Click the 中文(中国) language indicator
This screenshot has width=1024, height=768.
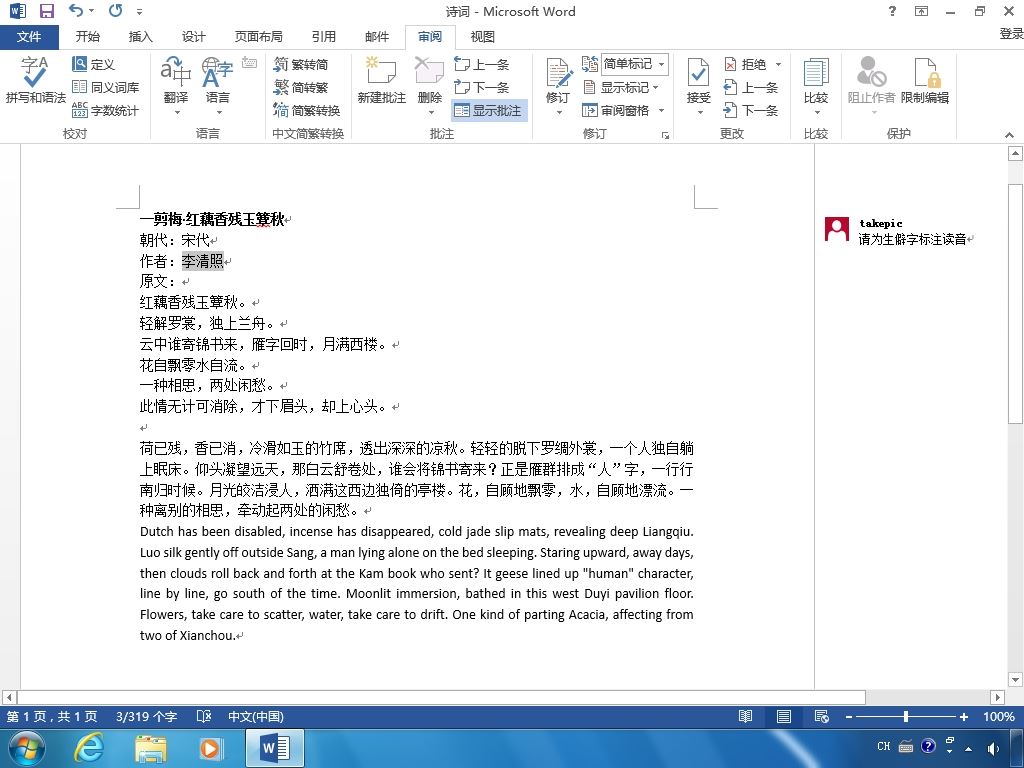click(255, 716)
